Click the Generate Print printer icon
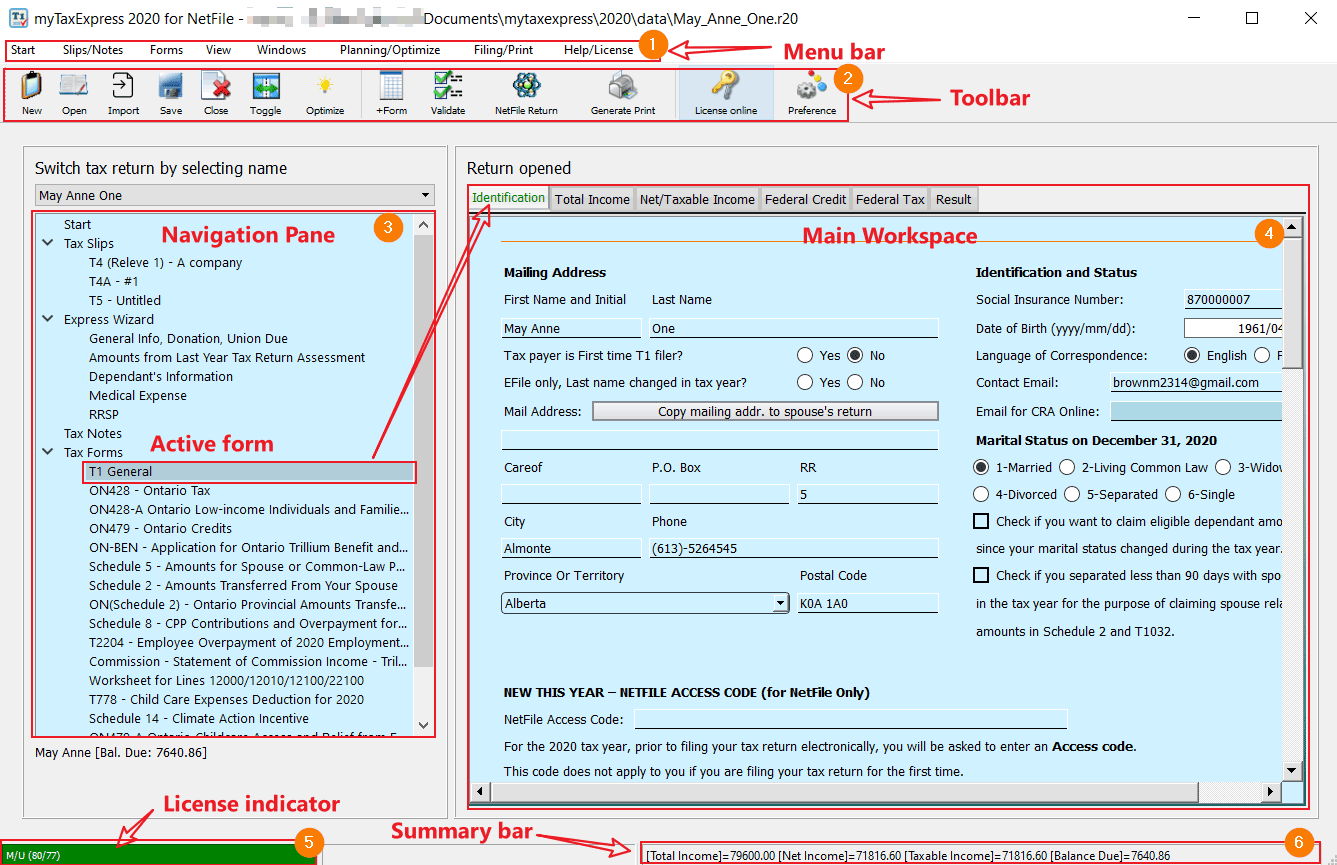Screen dimensions: 1337x865 pyautogui.click(x=623, y=87)
